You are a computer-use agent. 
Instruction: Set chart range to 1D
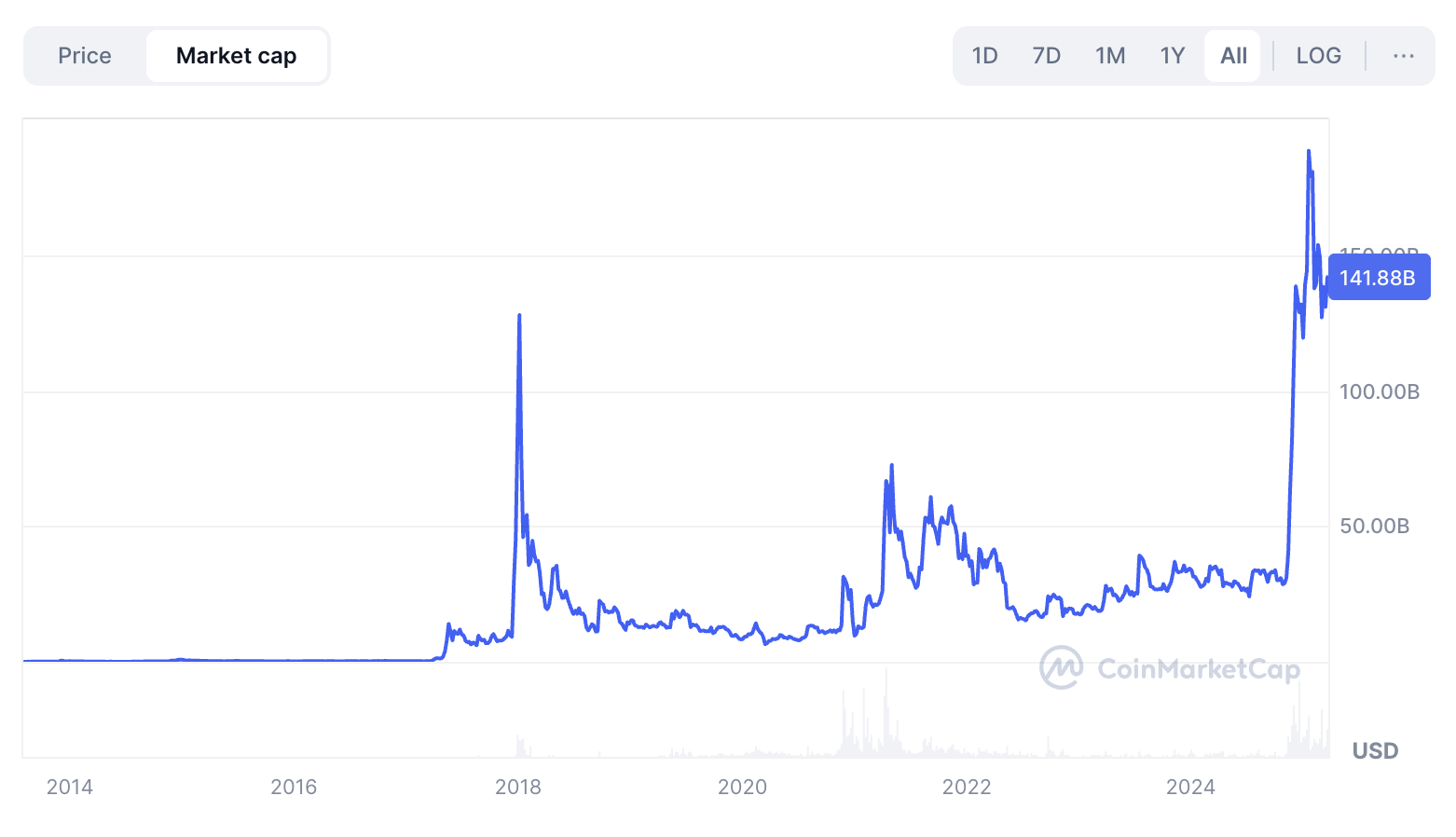pos(984,56)
